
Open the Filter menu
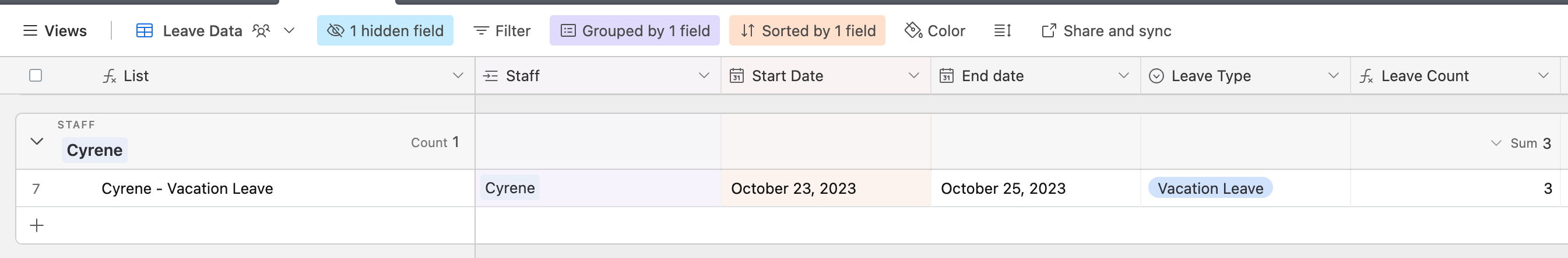tap(501, 30)
